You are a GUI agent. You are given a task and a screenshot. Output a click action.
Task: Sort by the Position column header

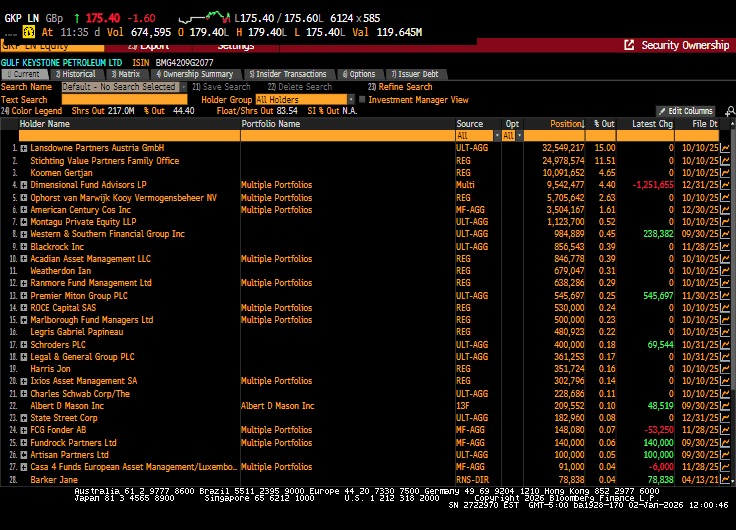[567, 124]
